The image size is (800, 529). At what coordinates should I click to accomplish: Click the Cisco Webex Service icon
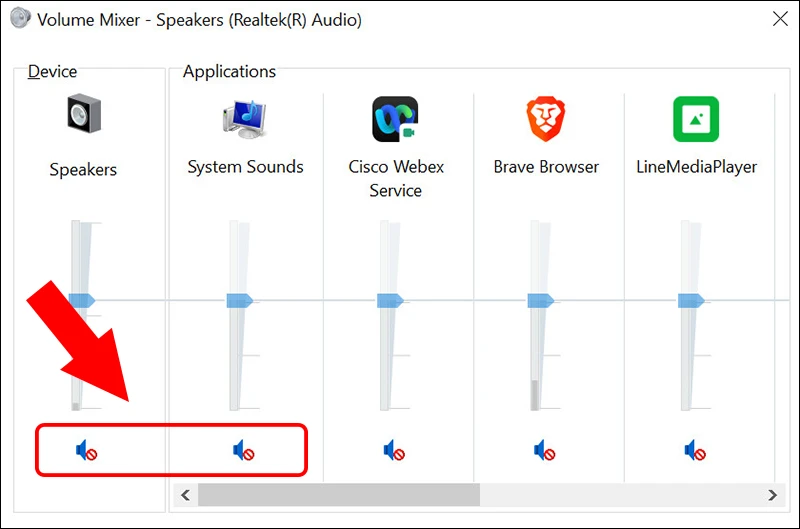395,119
